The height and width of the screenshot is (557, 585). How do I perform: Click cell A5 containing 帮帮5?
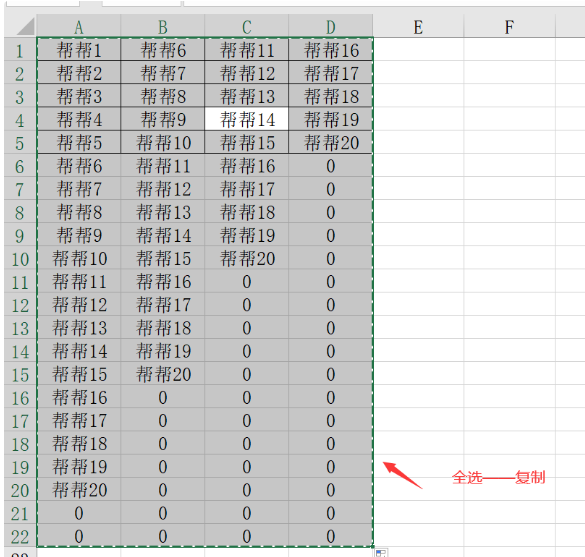click(79, 143)
